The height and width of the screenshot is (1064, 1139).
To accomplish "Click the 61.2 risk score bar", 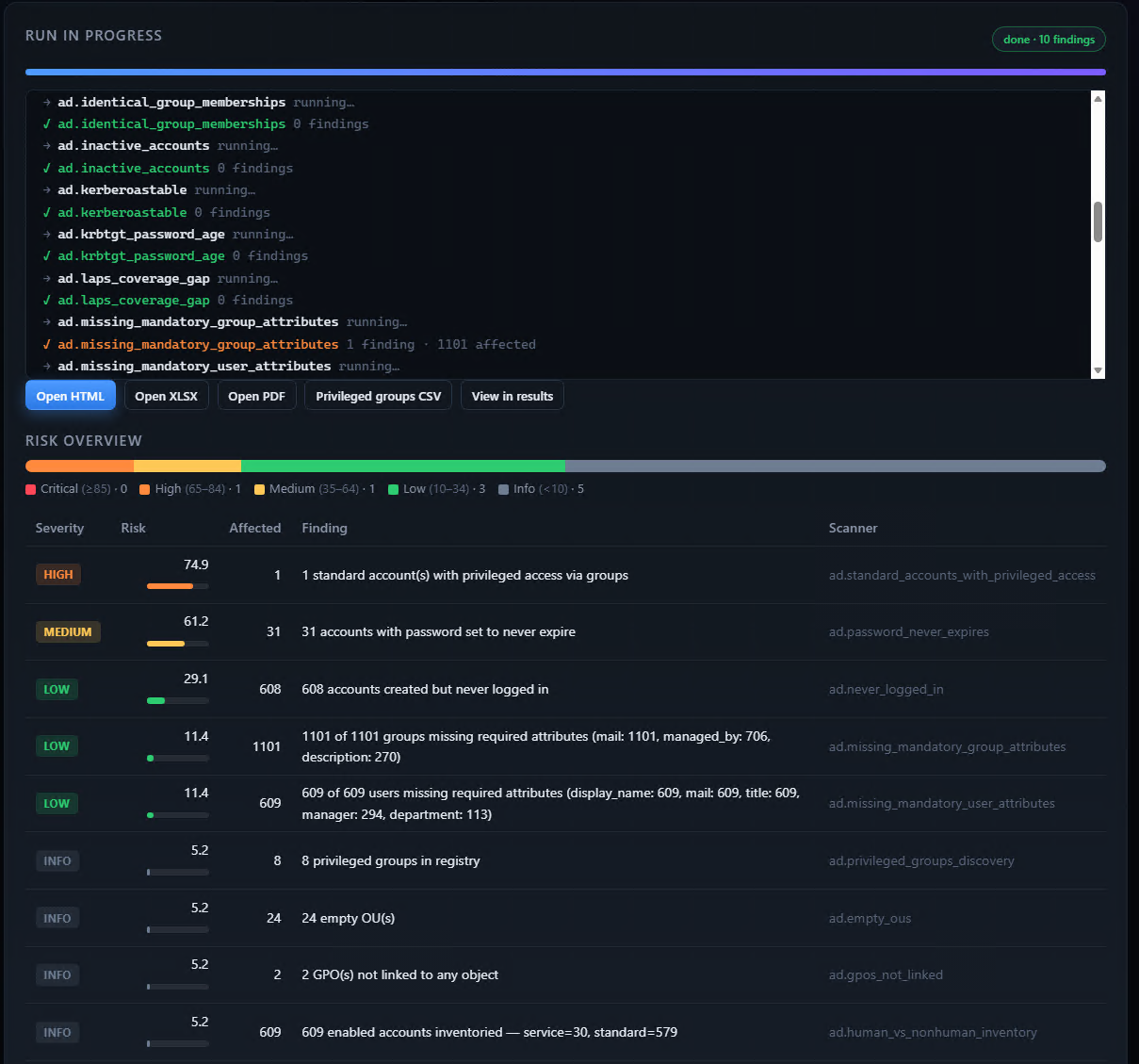I will 177,644.
